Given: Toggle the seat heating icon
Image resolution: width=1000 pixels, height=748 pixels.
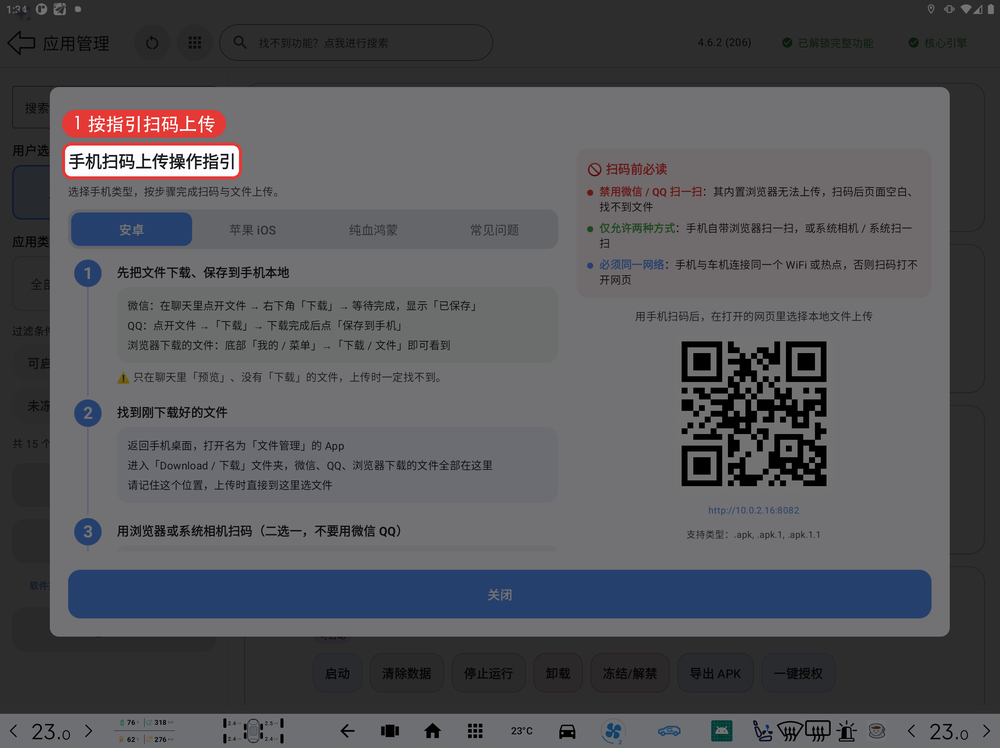Looking at the screenshot, I should [x=762, y=731].
